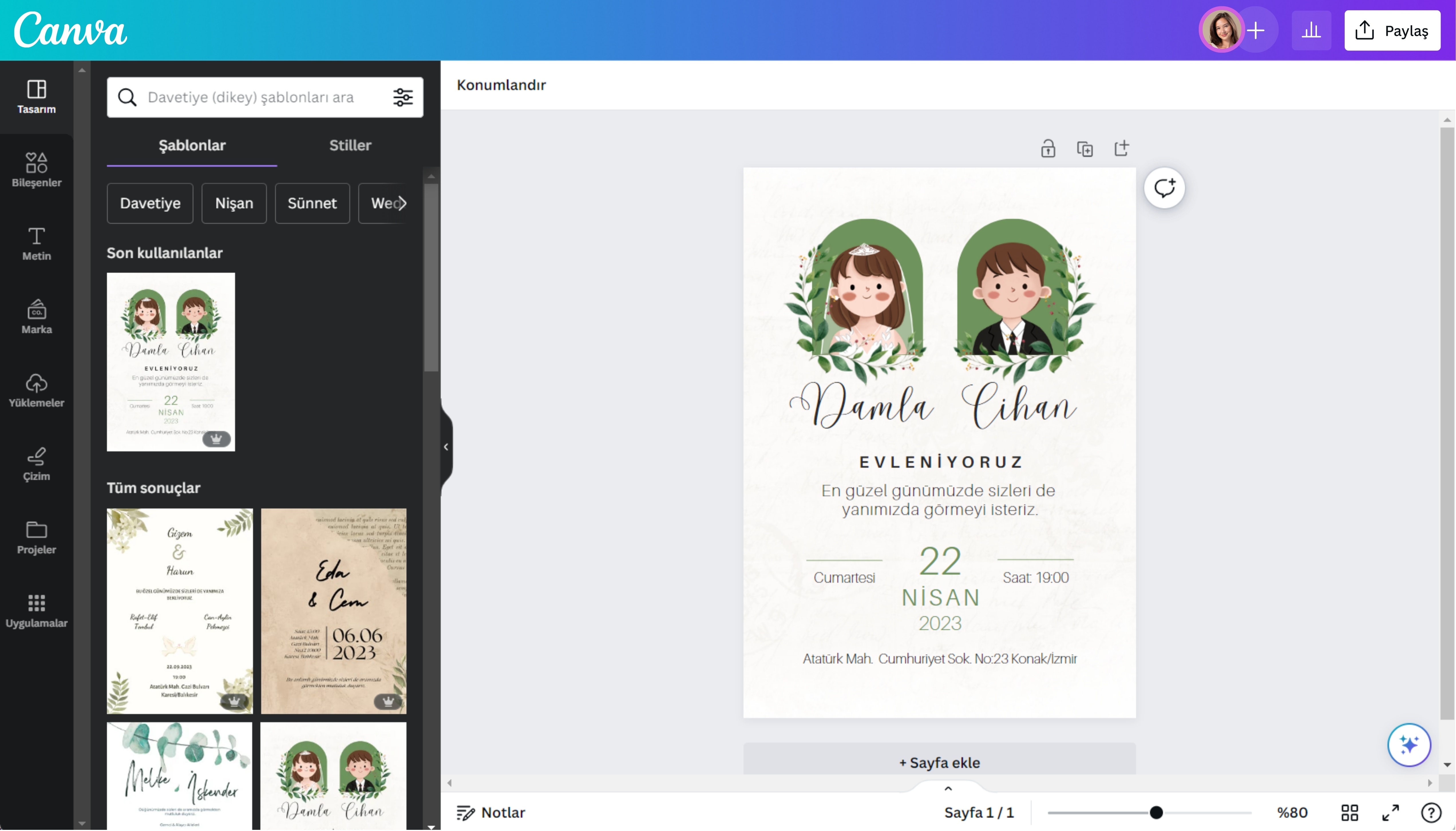1456x831 pixels.
Task: Switch to the Şablonlar tab
Action: (x=191, y=145)
